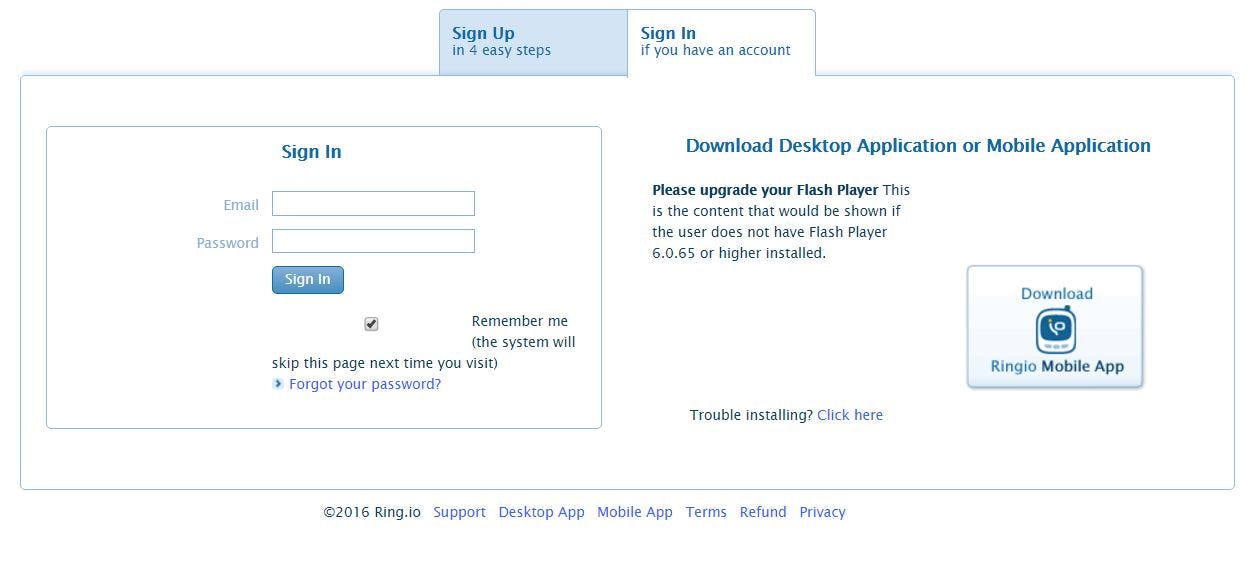Click the arrow bullet beside Forgot your password

278,384
